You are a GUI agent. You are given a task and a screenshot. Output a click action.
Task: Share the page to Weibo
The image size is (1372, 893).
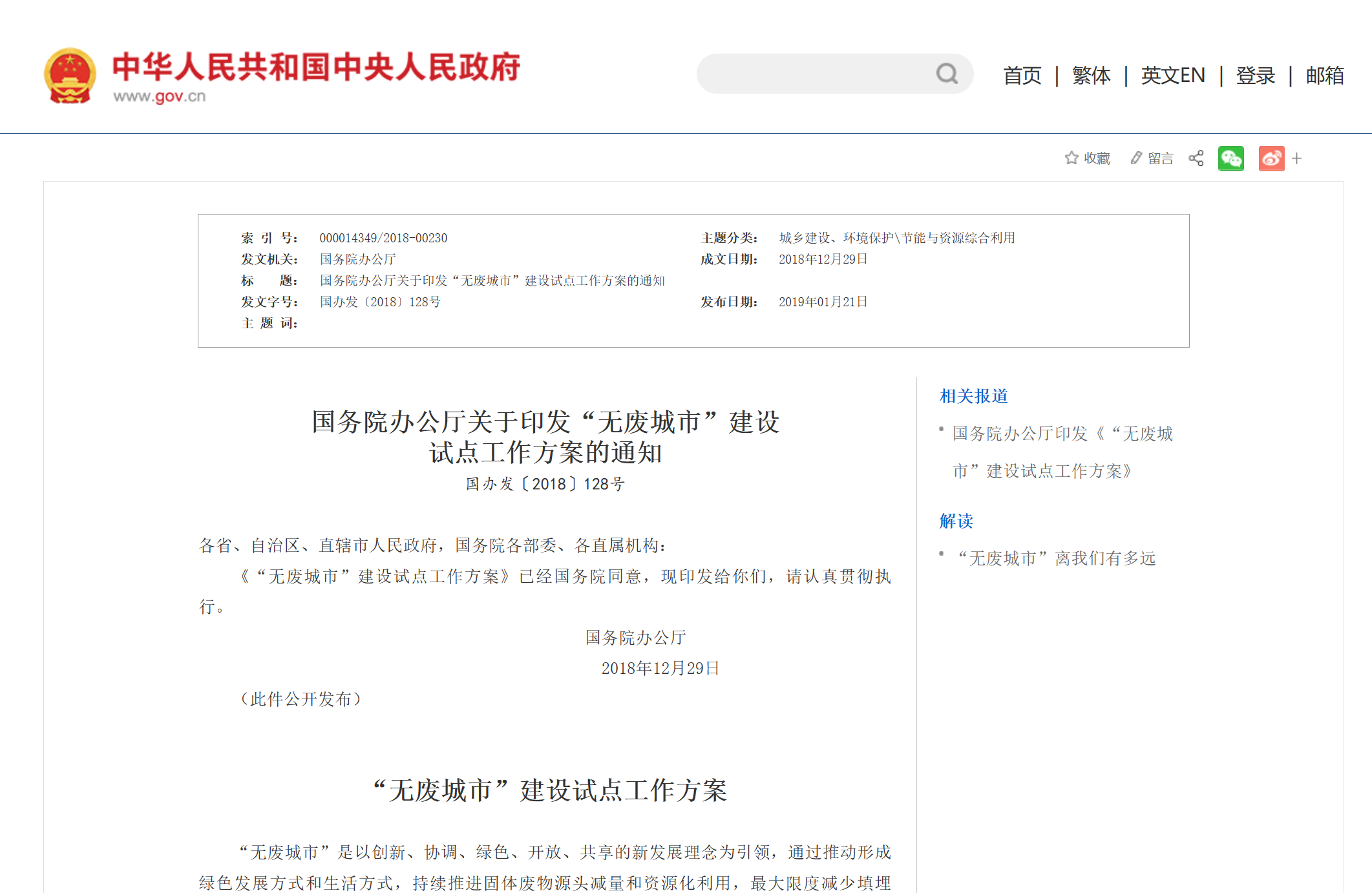coord(1271,158)
